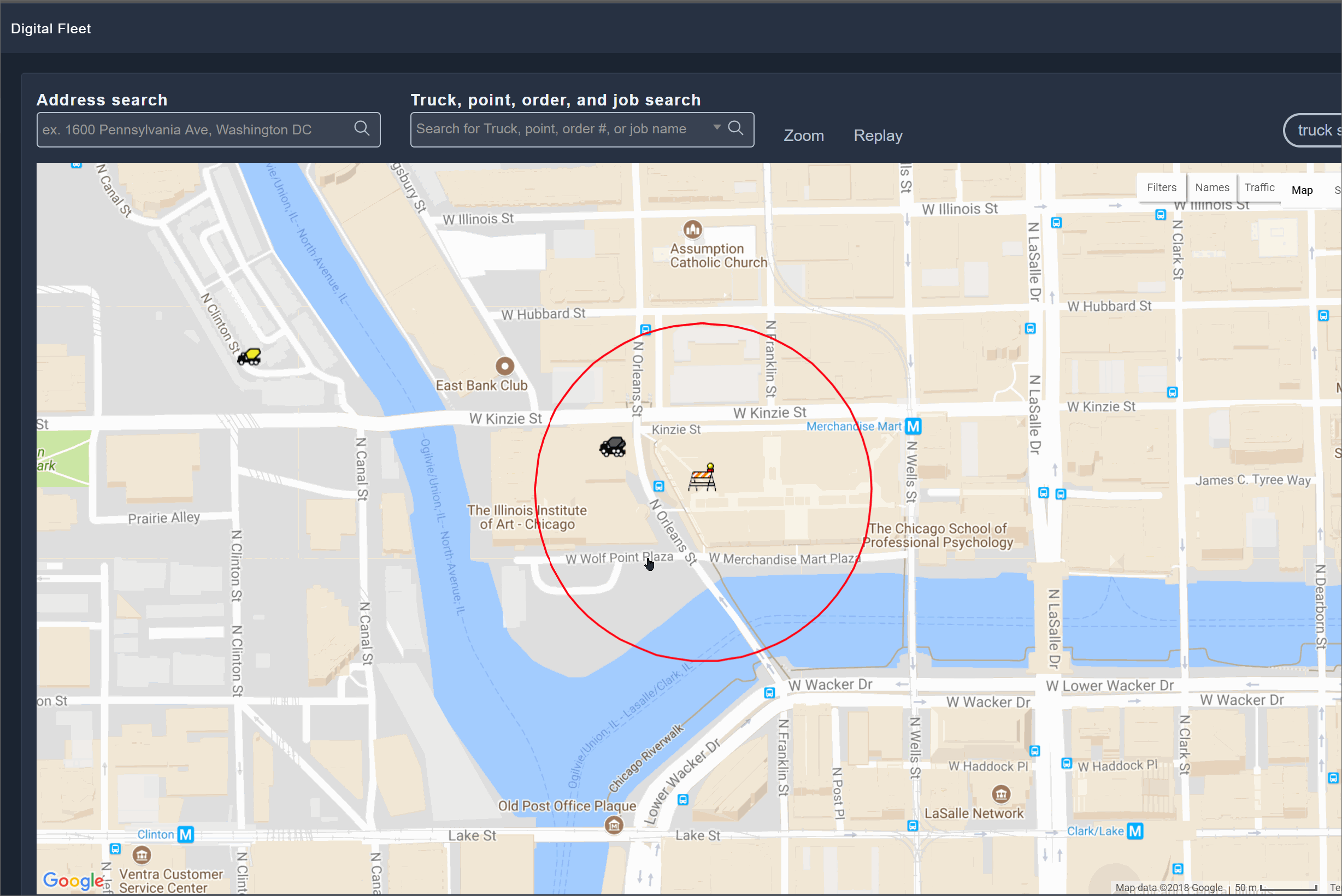Image resolution: width=1342 pixels, height=896 pixels.
Task: Open the truck selector pill dropdown
Action: 1315,130
